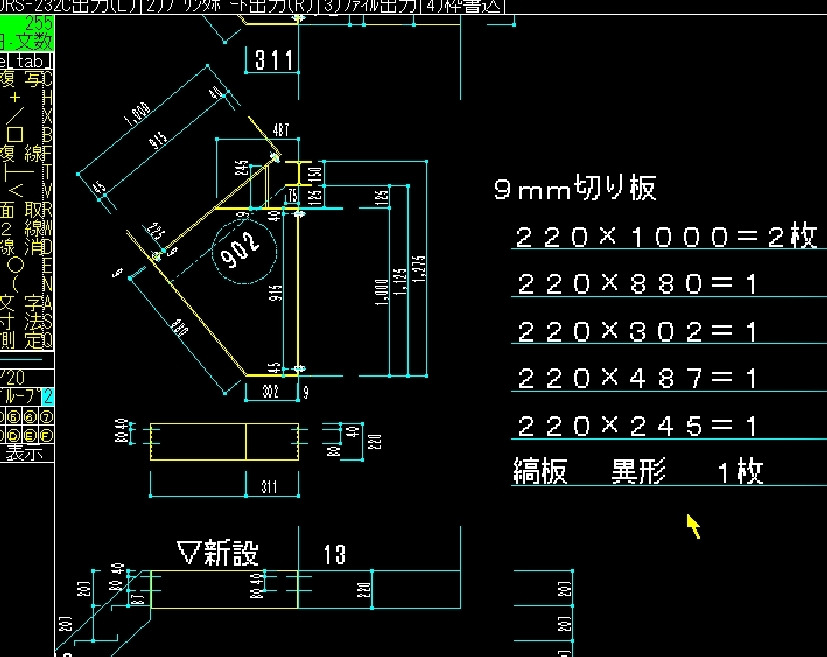
Task: Click the 220×487=1 list line
Action: [638, 378]
